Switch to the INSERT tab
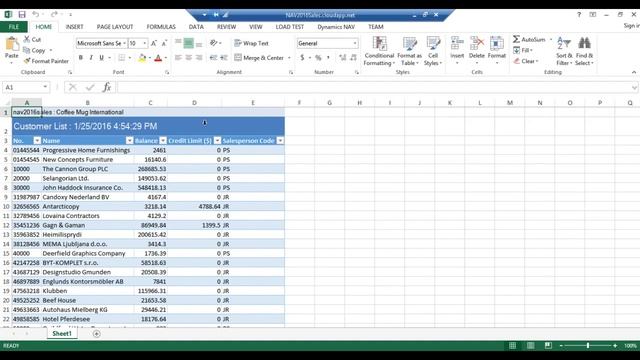The height and width of the screenshot is (360, 640). click(74, 27)
